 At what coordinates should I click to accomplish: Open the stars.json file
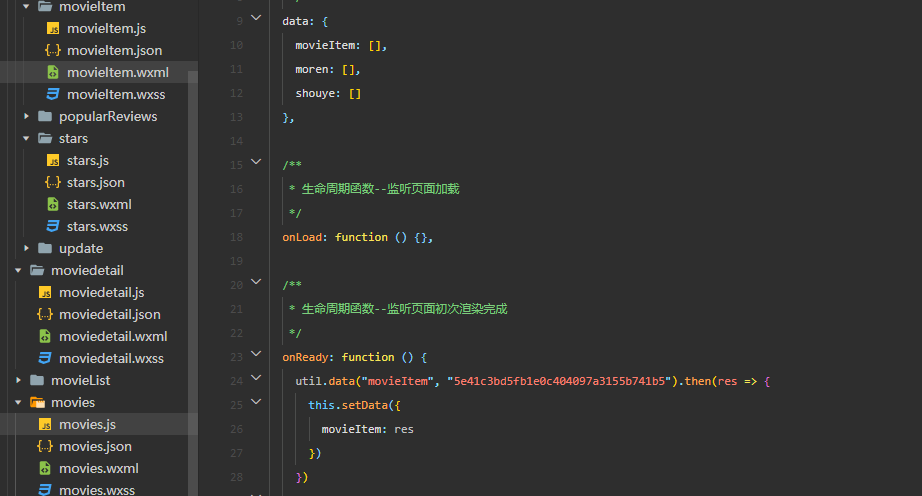pyautogui.click(x=96, y=182)
